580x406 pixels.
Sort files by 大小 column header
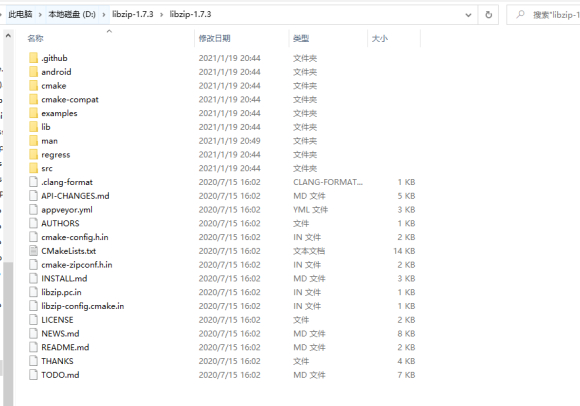[x=380, y=38]
